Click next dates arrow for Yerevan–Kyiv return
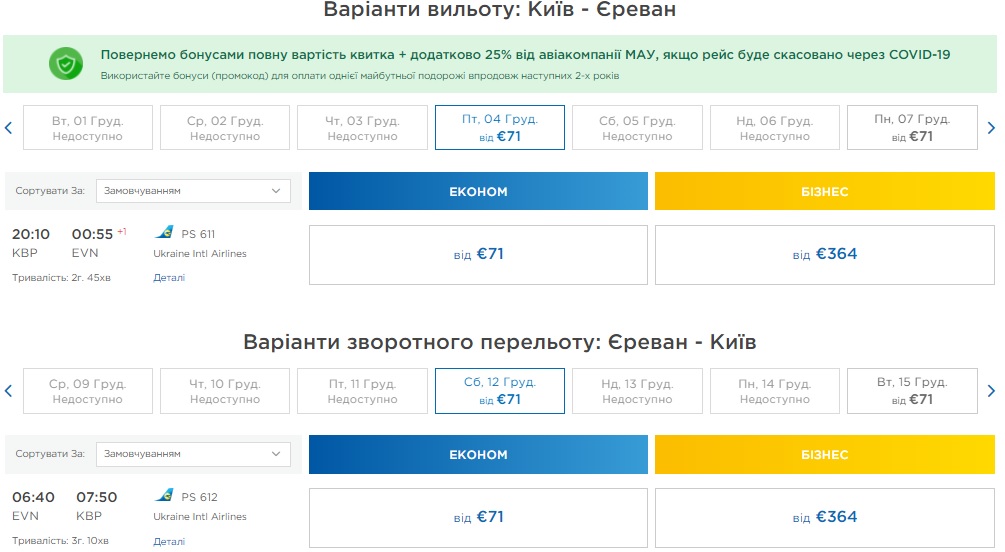This screenshot has height=552, width=1005. point(991,390)
